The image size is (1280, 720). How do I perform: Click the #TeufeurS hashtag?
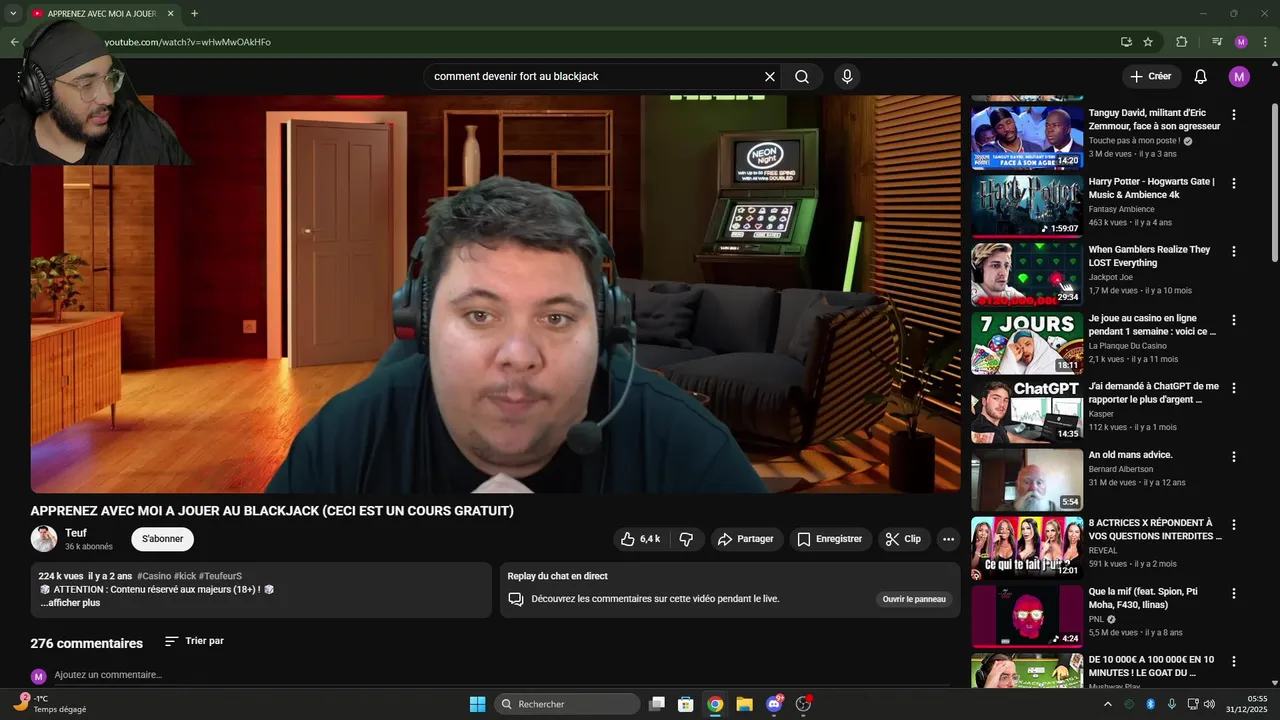pos(220,576)
